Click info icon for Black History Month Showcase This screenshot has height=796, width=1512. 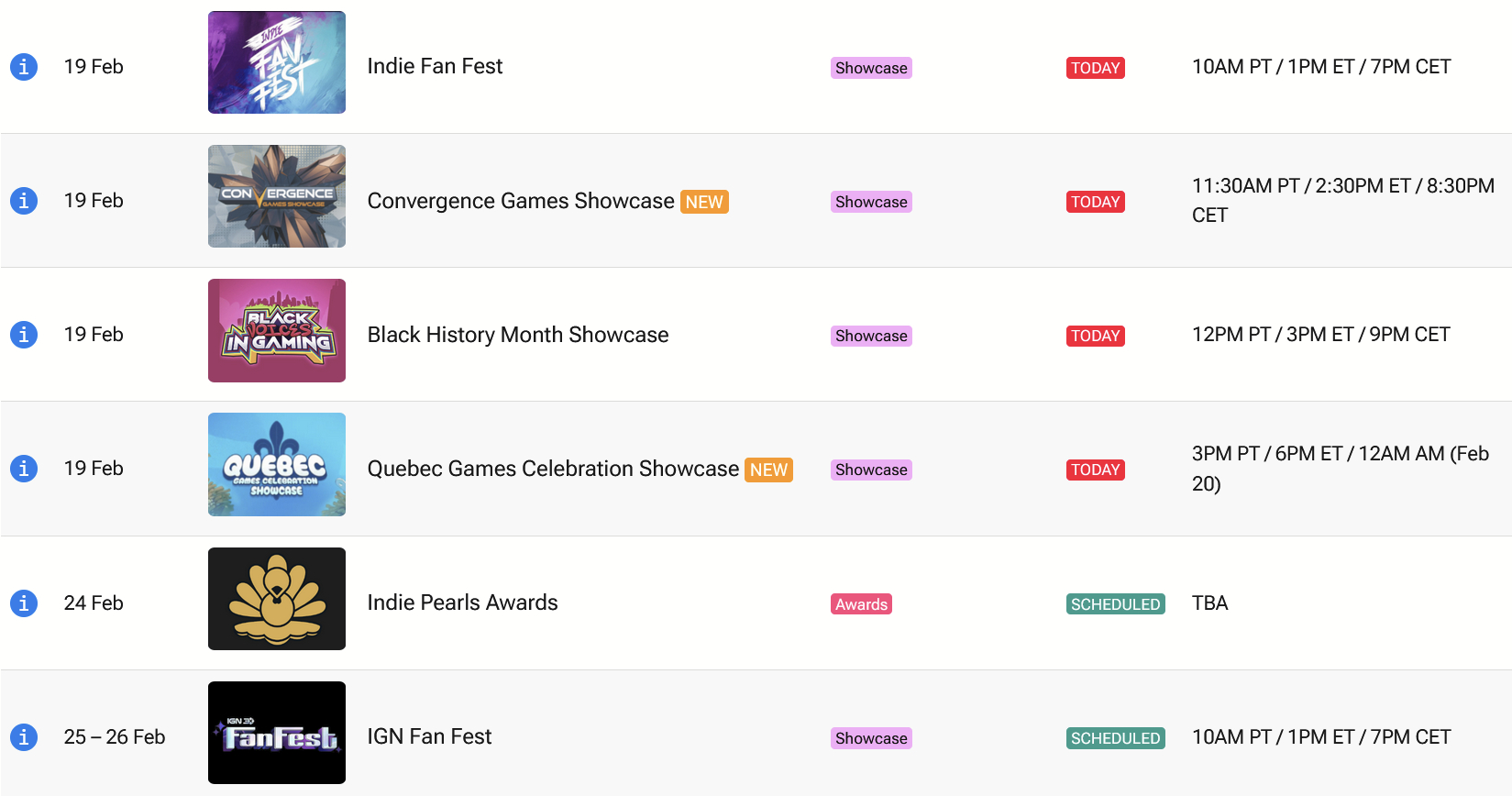pyautogui.click(x=24, y=335)
